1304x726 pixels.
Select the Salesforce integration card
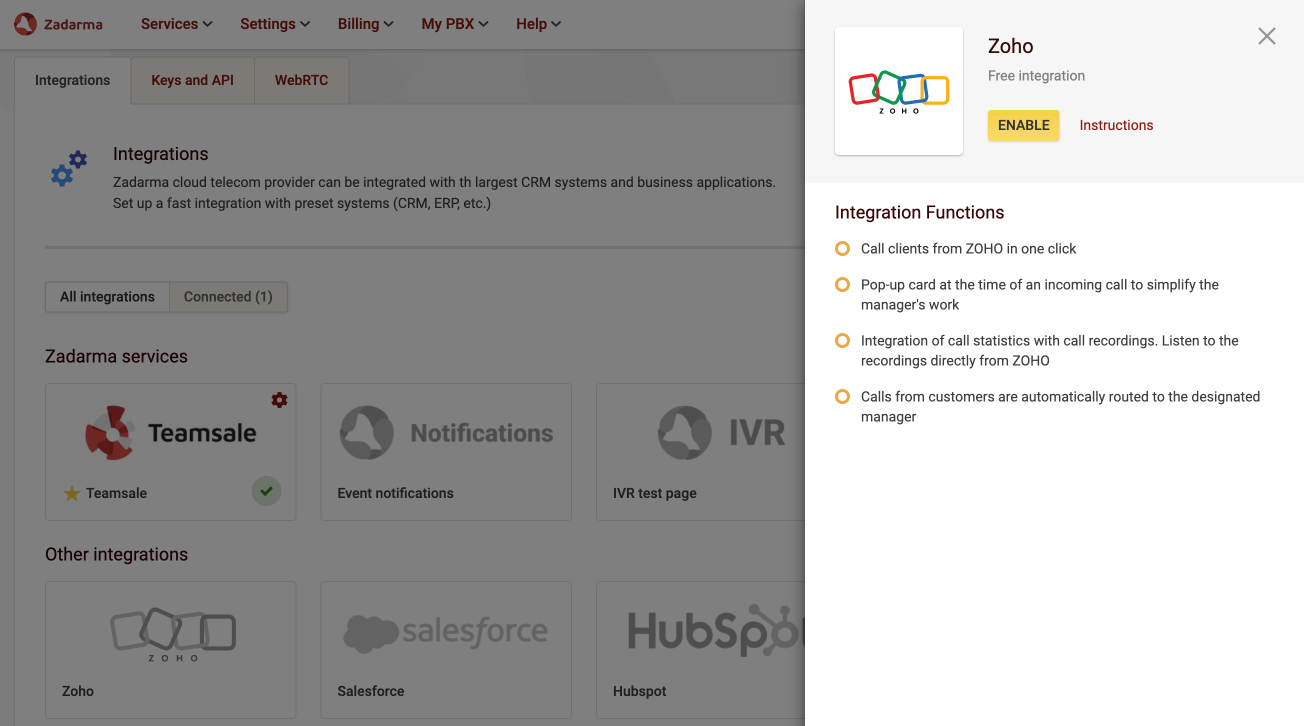[x=446, y=649]
